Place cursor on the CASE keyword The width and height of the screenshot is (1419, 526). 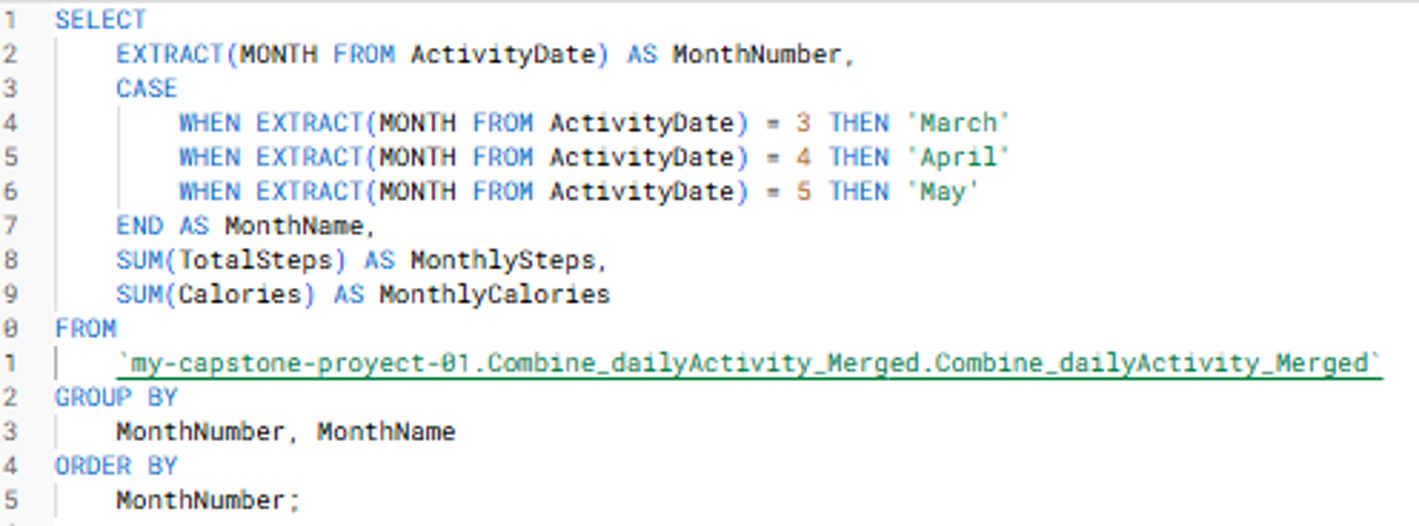[x=146, y=88]
